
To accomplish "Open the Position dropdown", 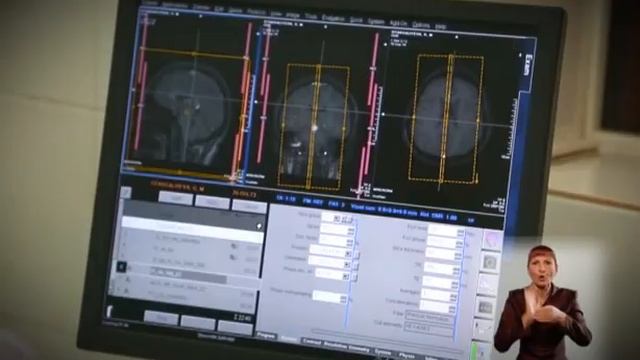I will (331, 251).
